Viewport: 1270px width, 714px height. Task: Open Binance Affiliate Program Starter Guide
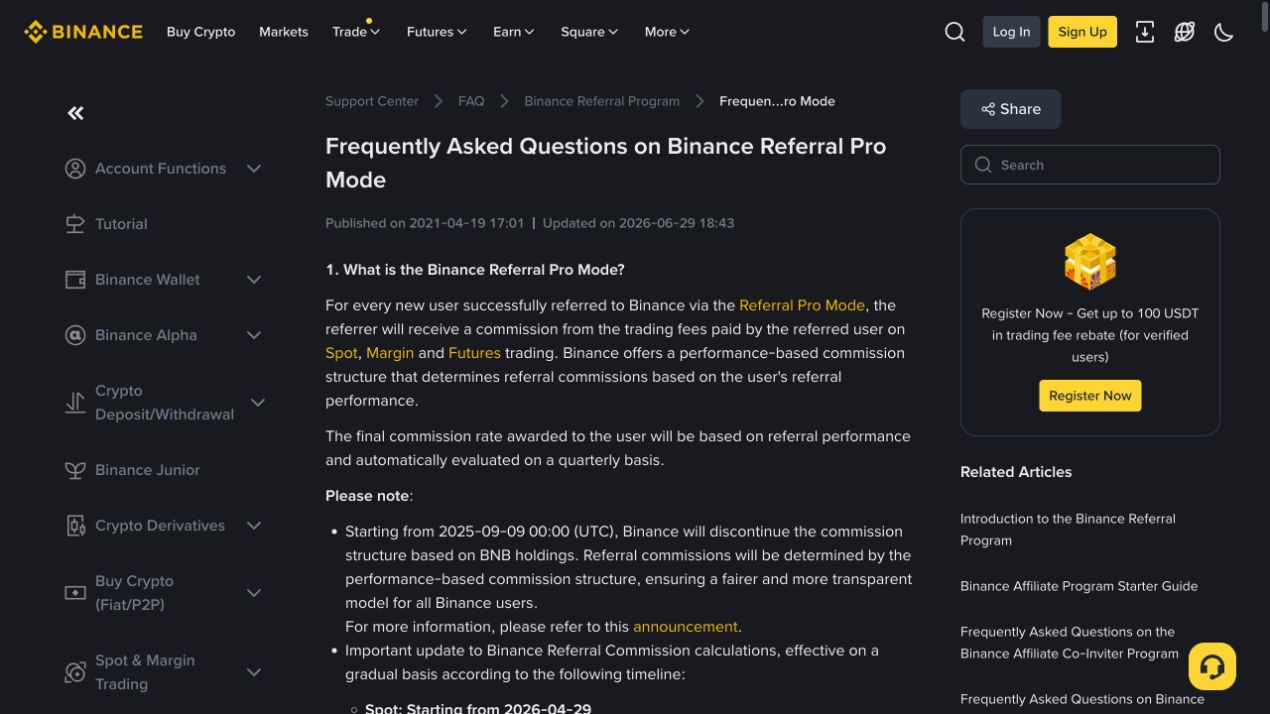point(1079,586)
